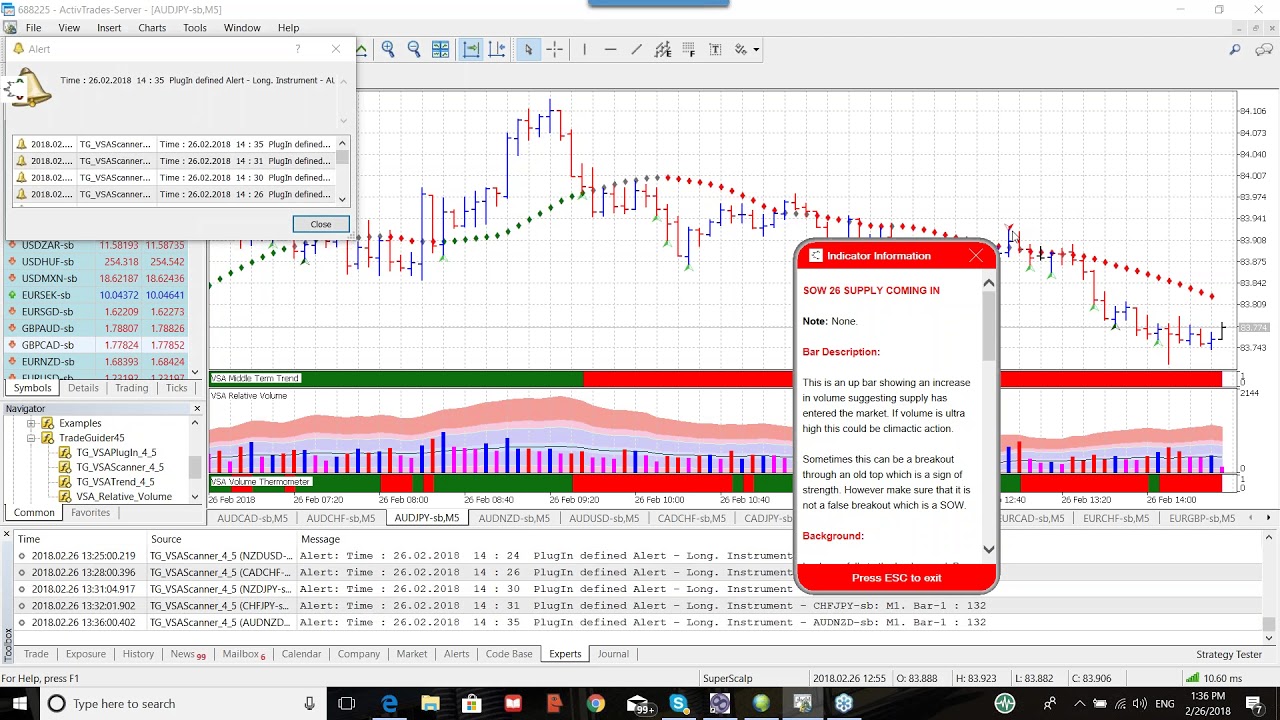Switch to EURCHF-sb,M5 chart tab

tap(1116, 518)
